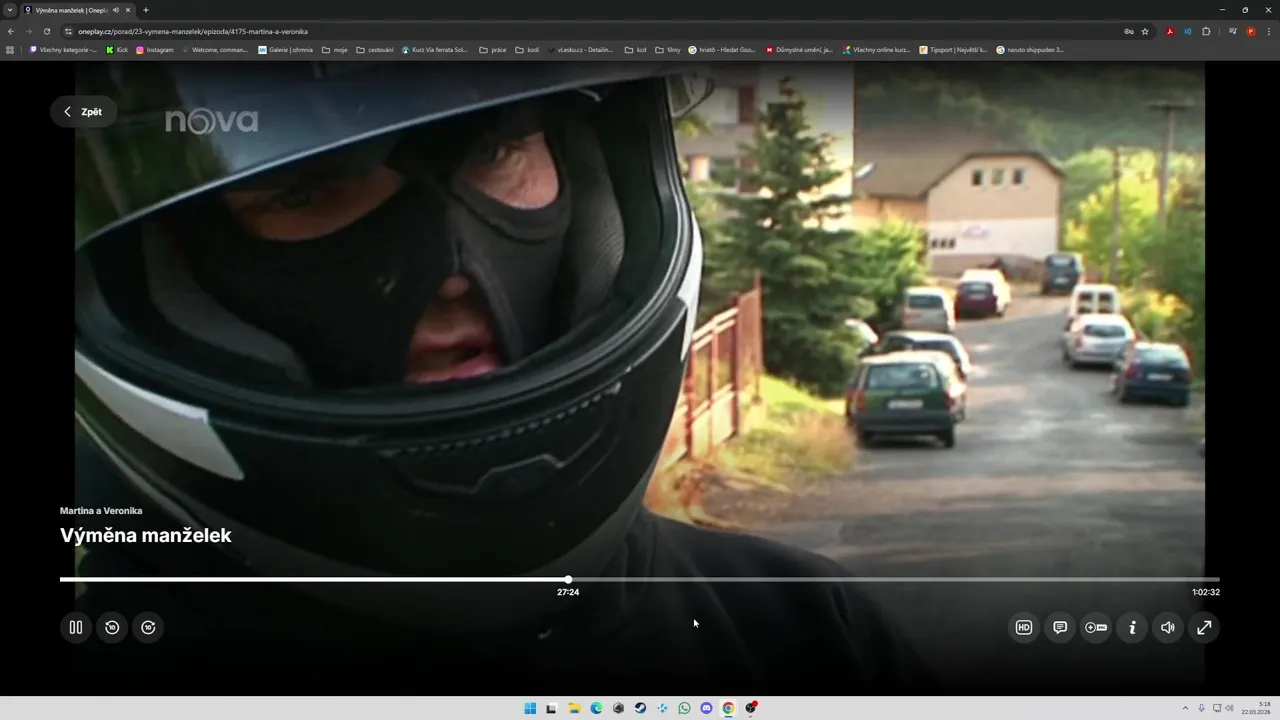
Task: Open Chrome three-dot menu
Action: (1268, 31)
